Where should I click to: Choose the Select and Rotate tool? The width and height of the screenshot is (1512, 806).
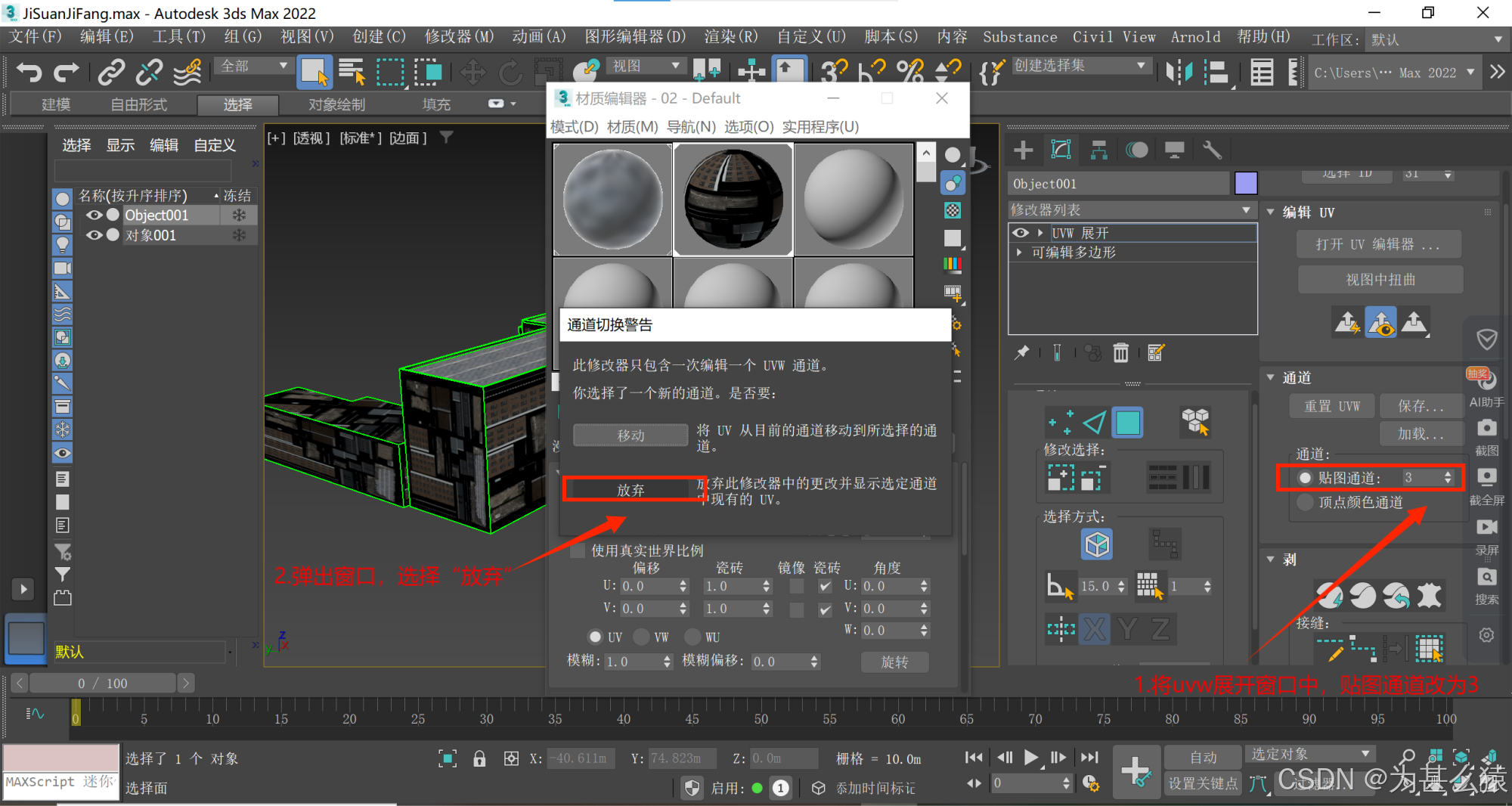tap(510, 73)
